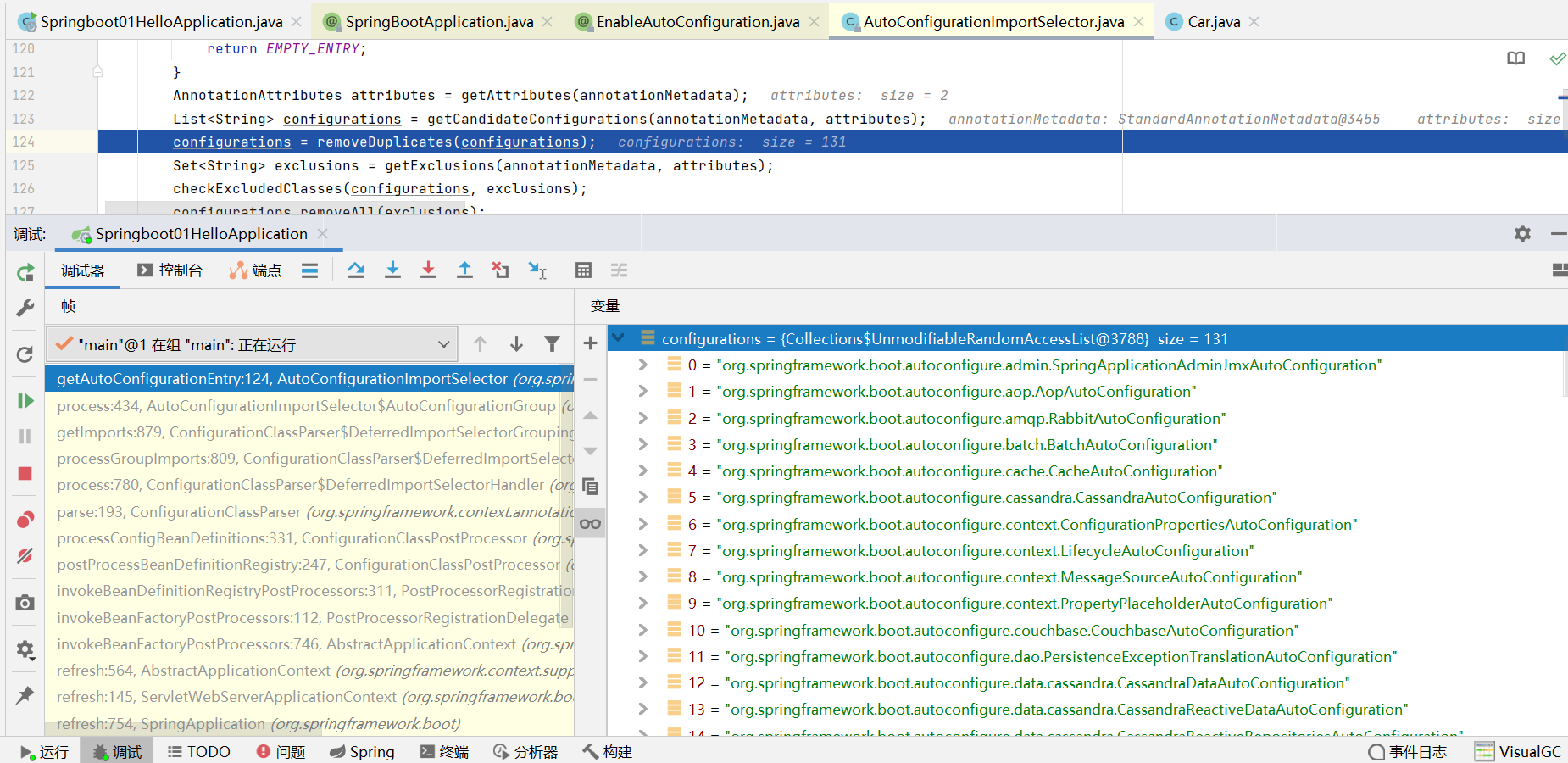Click Show Execution Point lines icon
Image resolution: width=1568 pixels, height=763 pixels.
309,270
